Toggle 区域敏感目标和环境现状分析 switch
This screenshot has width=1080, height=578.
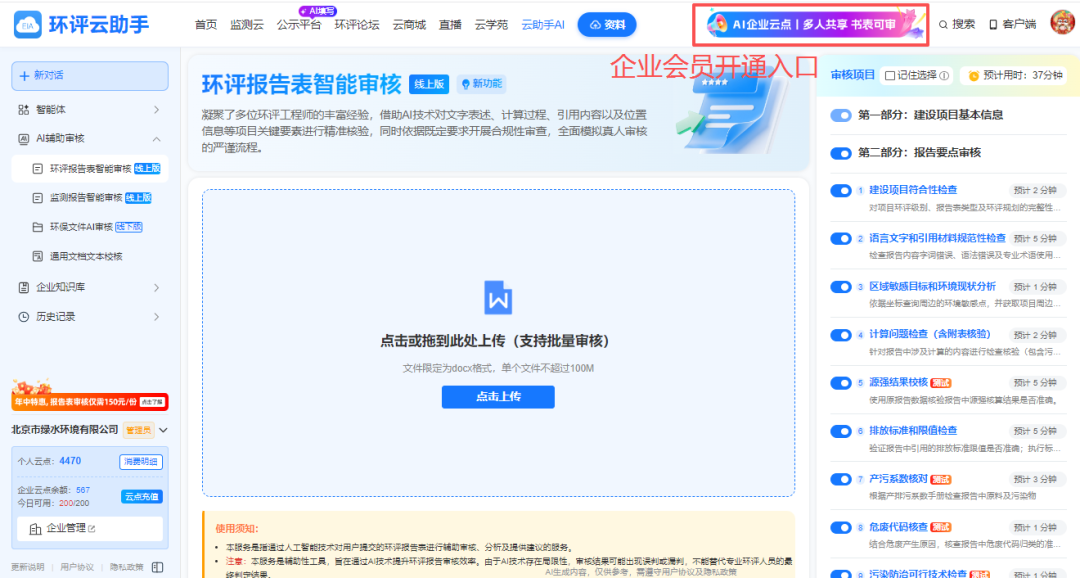(841, 287)
